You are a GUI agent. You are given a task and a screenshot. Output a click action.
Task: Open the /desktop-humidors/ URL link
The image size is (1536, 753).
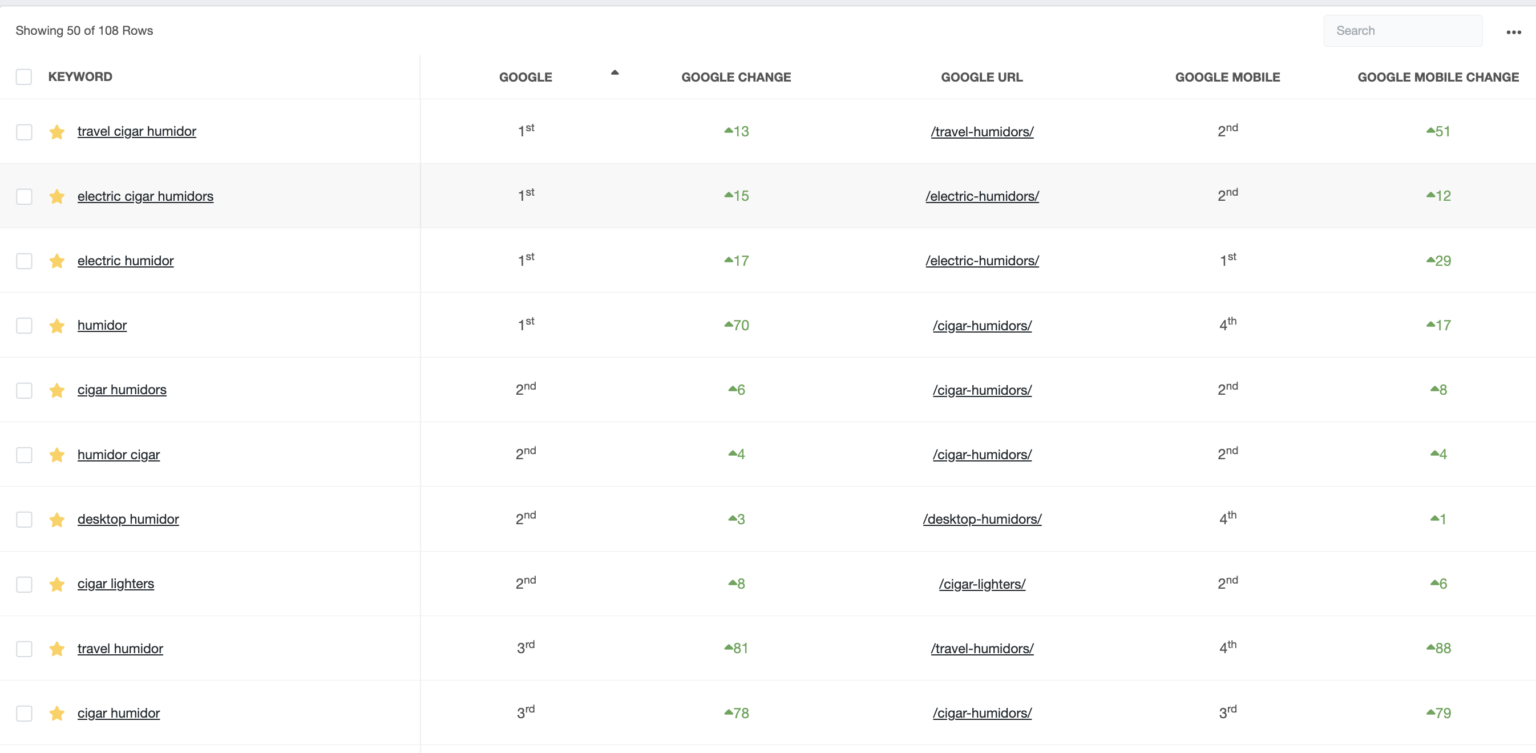tap(982, 519)
